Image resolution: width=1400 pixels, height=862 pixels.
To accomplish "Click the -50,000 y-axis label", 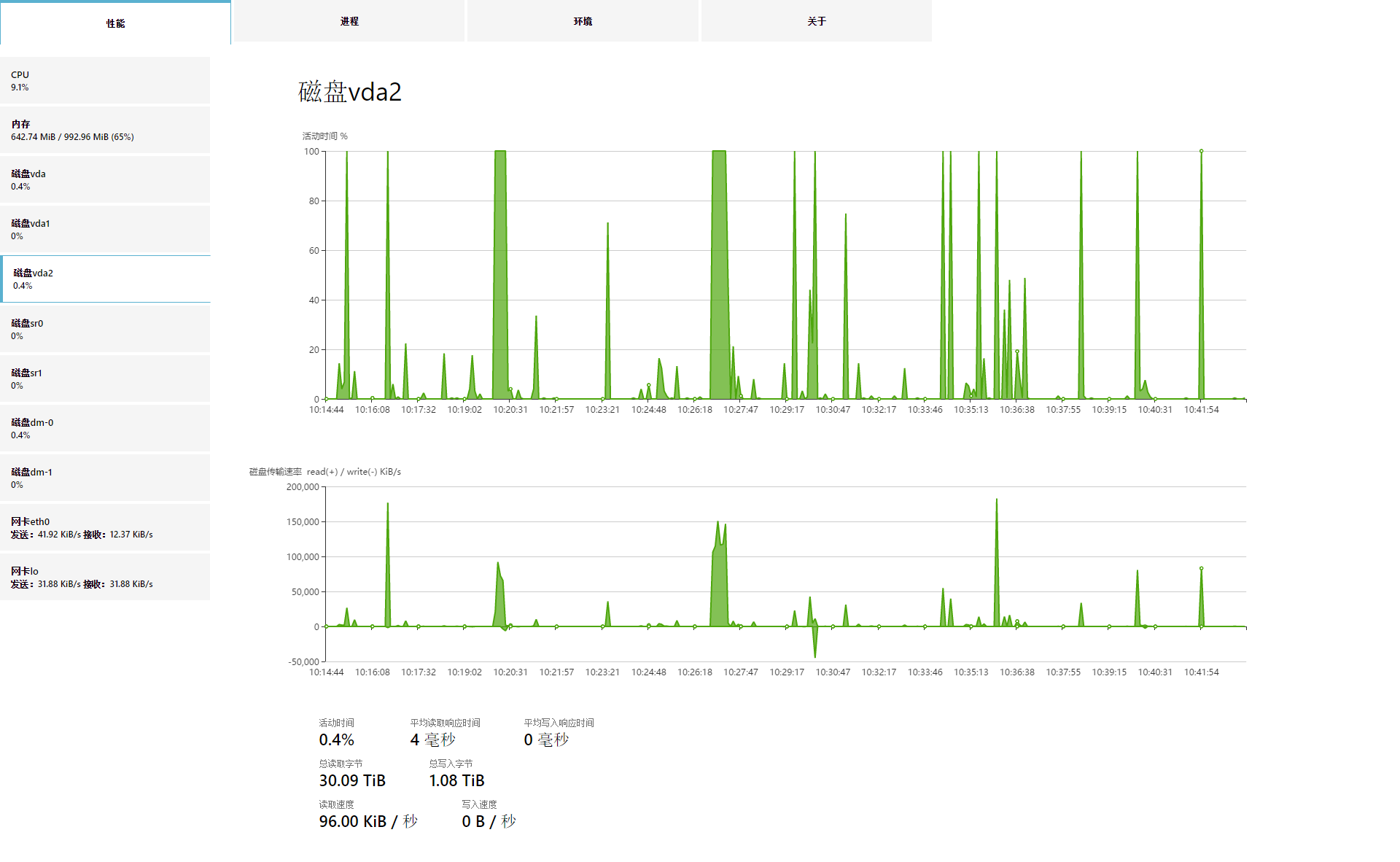I will tap(304, 662).
